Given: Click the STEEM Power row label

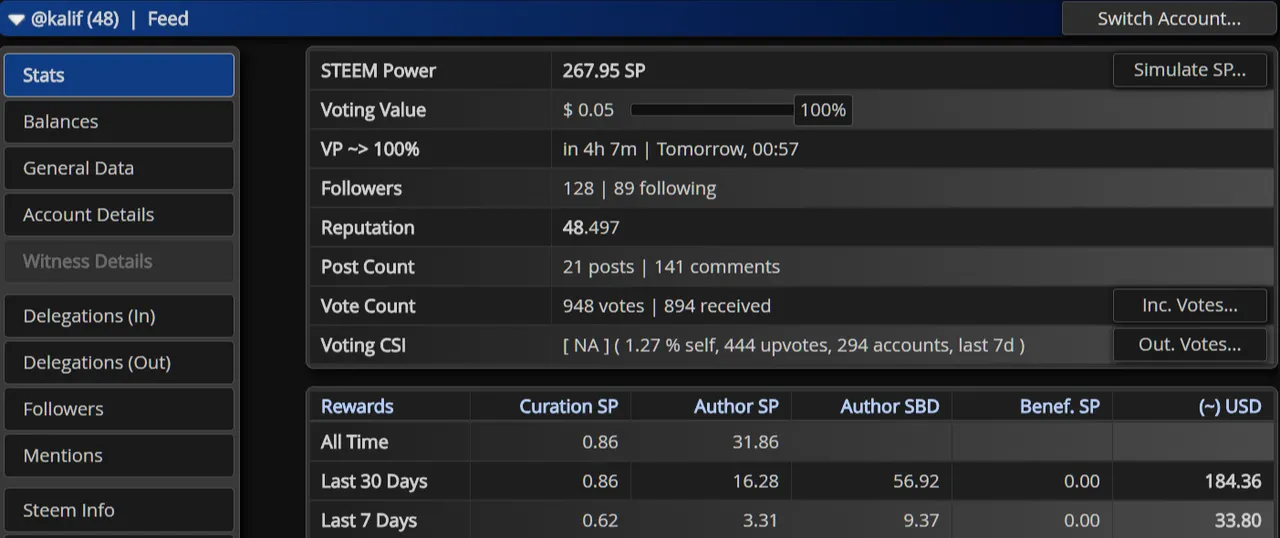Looking at the screenshot, I should click(378, 71).
